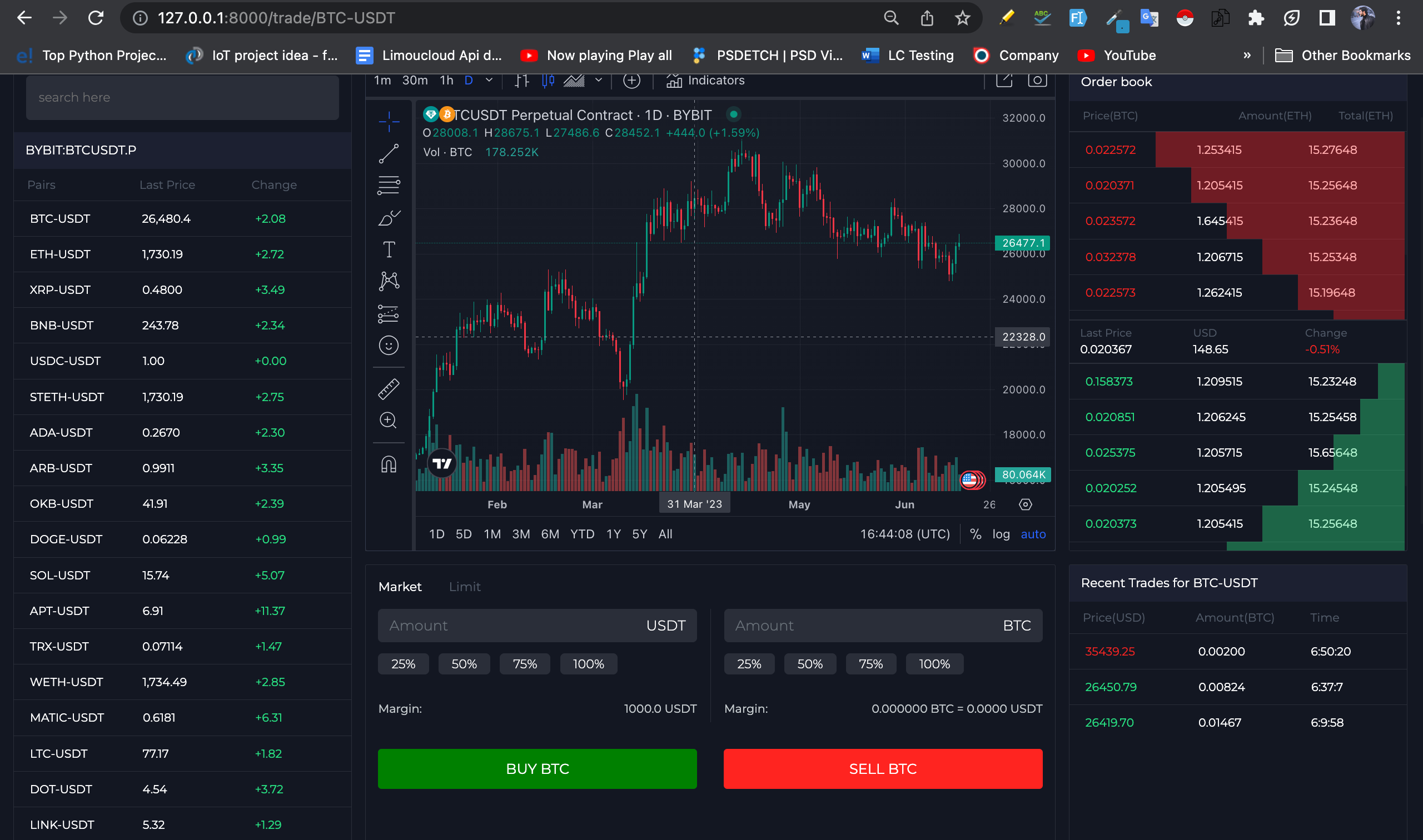1423x840 pixels.
Task: Switch to the Market order tab
Action: tap(400, 587)
